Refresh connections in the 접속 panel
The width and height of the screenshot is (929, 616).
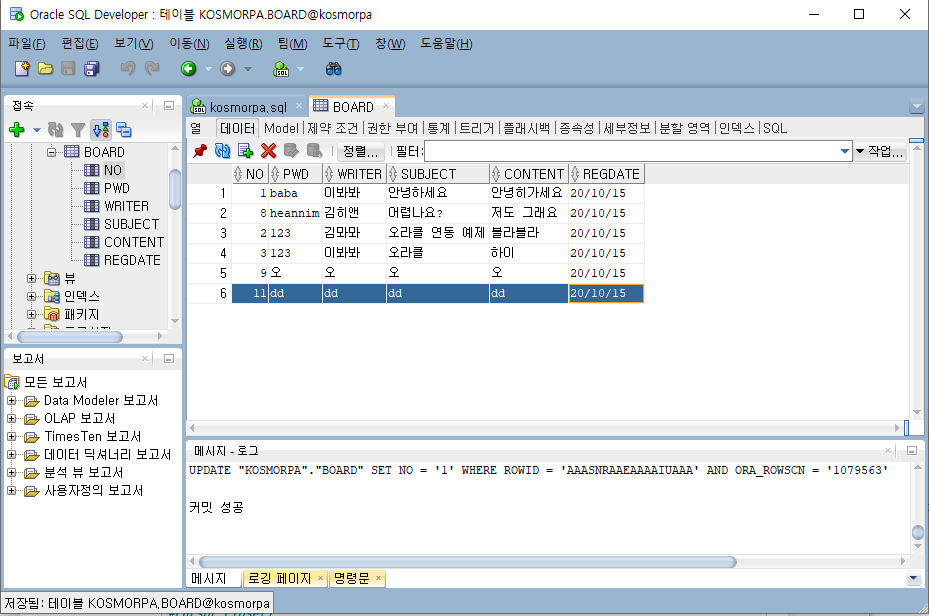[x=56, y=129]
